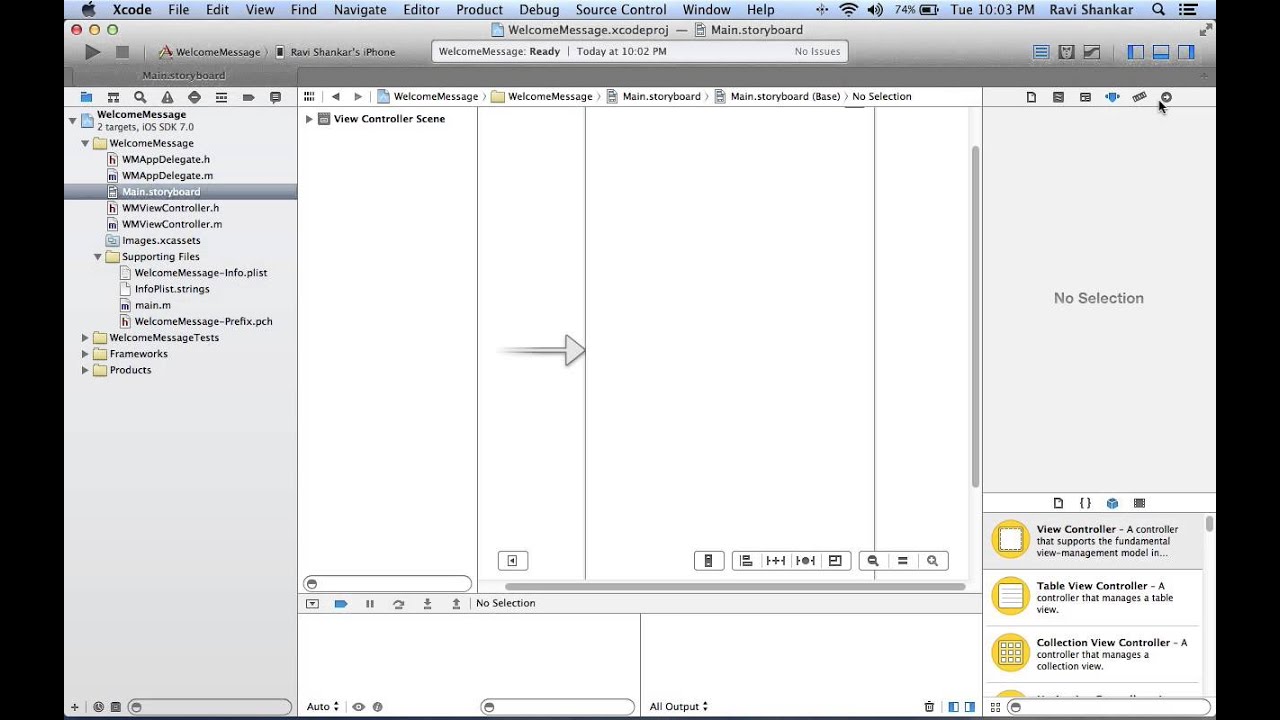Viewport: 1280px width, 720px height.
Task: Open the Align constraints menu
Action: point(746,561)
